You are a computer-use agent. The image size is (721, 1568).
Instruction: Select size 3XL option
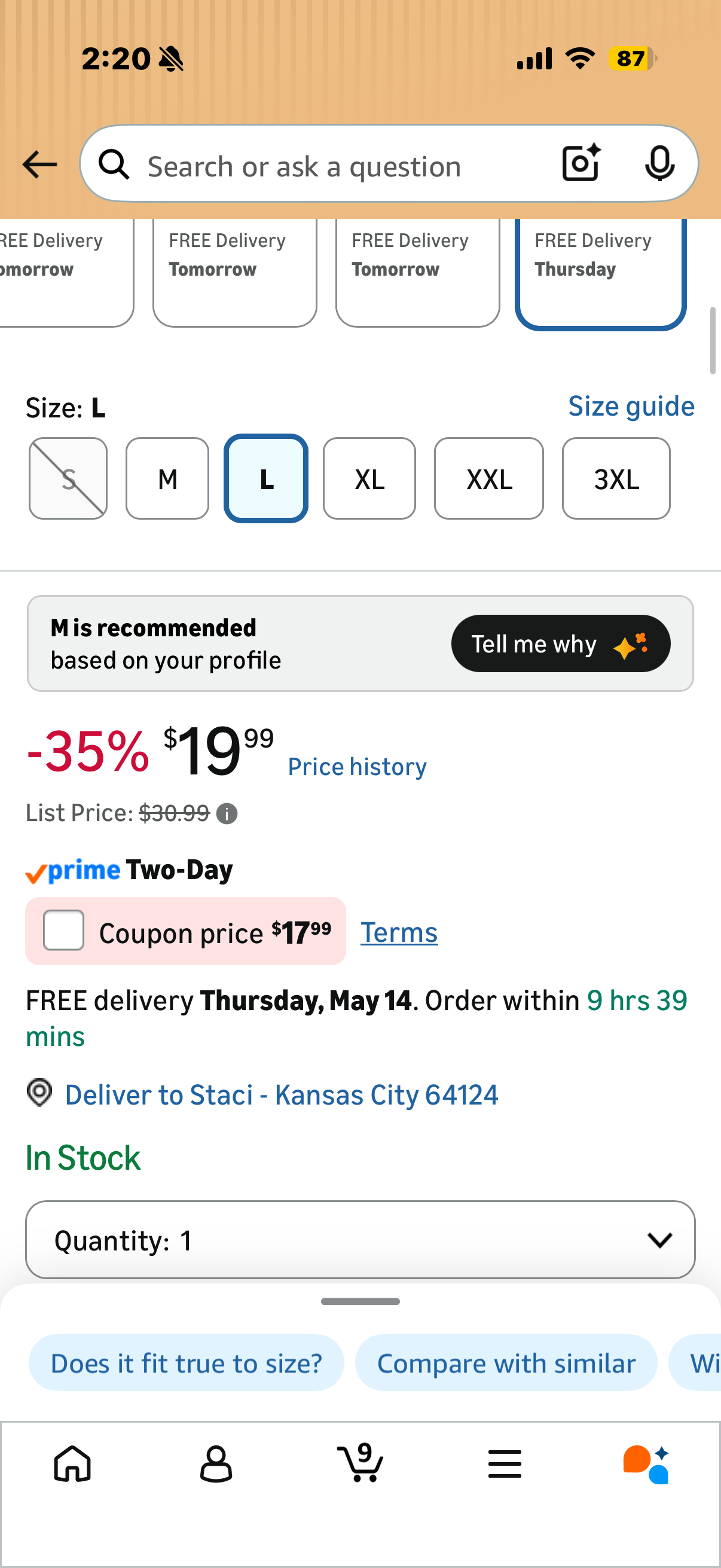pyautogui.click(x=616, y=478)
